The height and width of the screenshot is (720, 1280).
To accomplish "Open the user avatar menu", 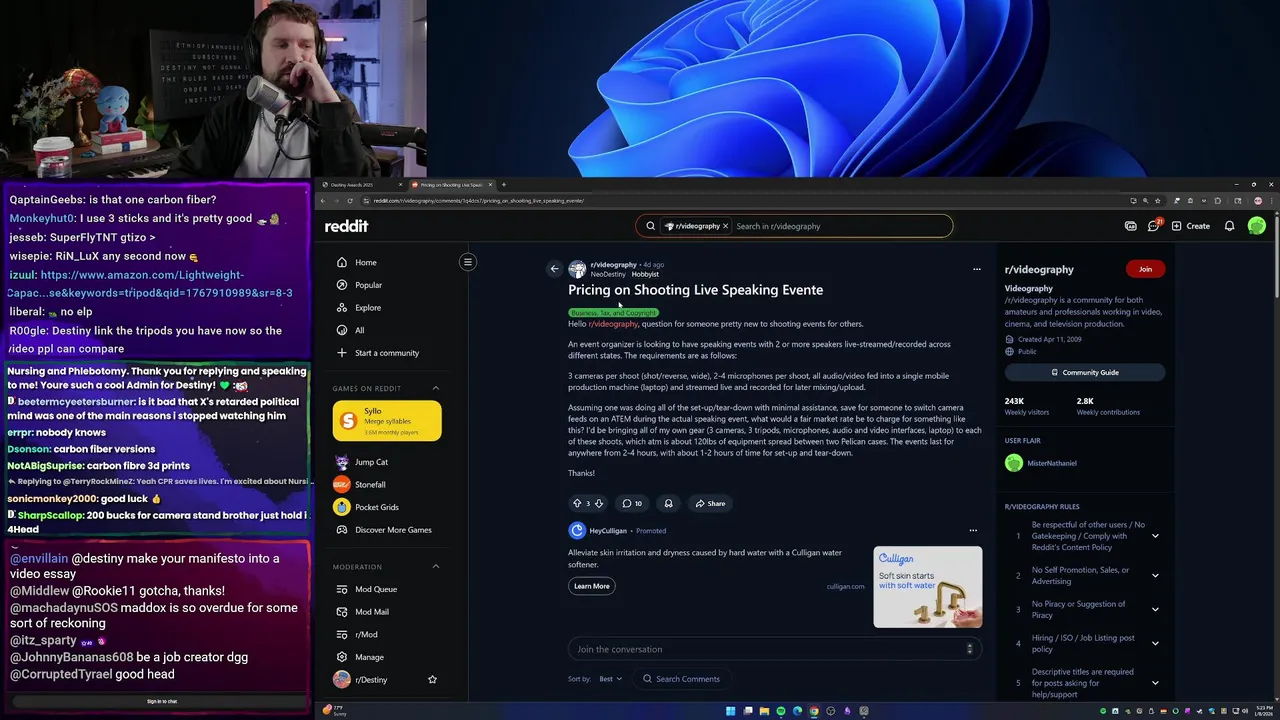I will [x=1257, y=226].
